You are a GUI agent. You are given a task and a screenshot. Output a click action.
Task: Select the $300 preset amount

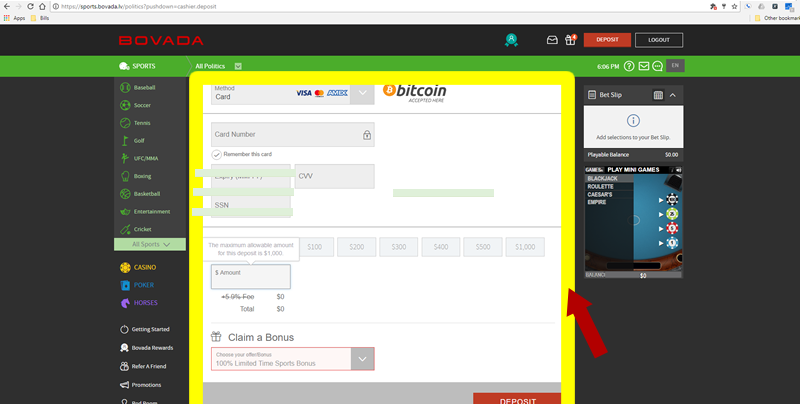pos(398,247)
